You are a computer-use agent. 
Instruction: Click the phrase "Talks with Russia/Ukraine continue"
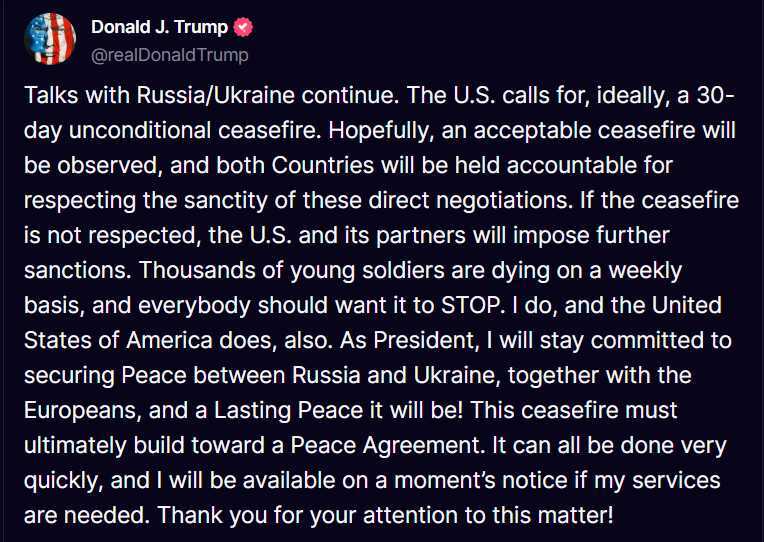208,95
